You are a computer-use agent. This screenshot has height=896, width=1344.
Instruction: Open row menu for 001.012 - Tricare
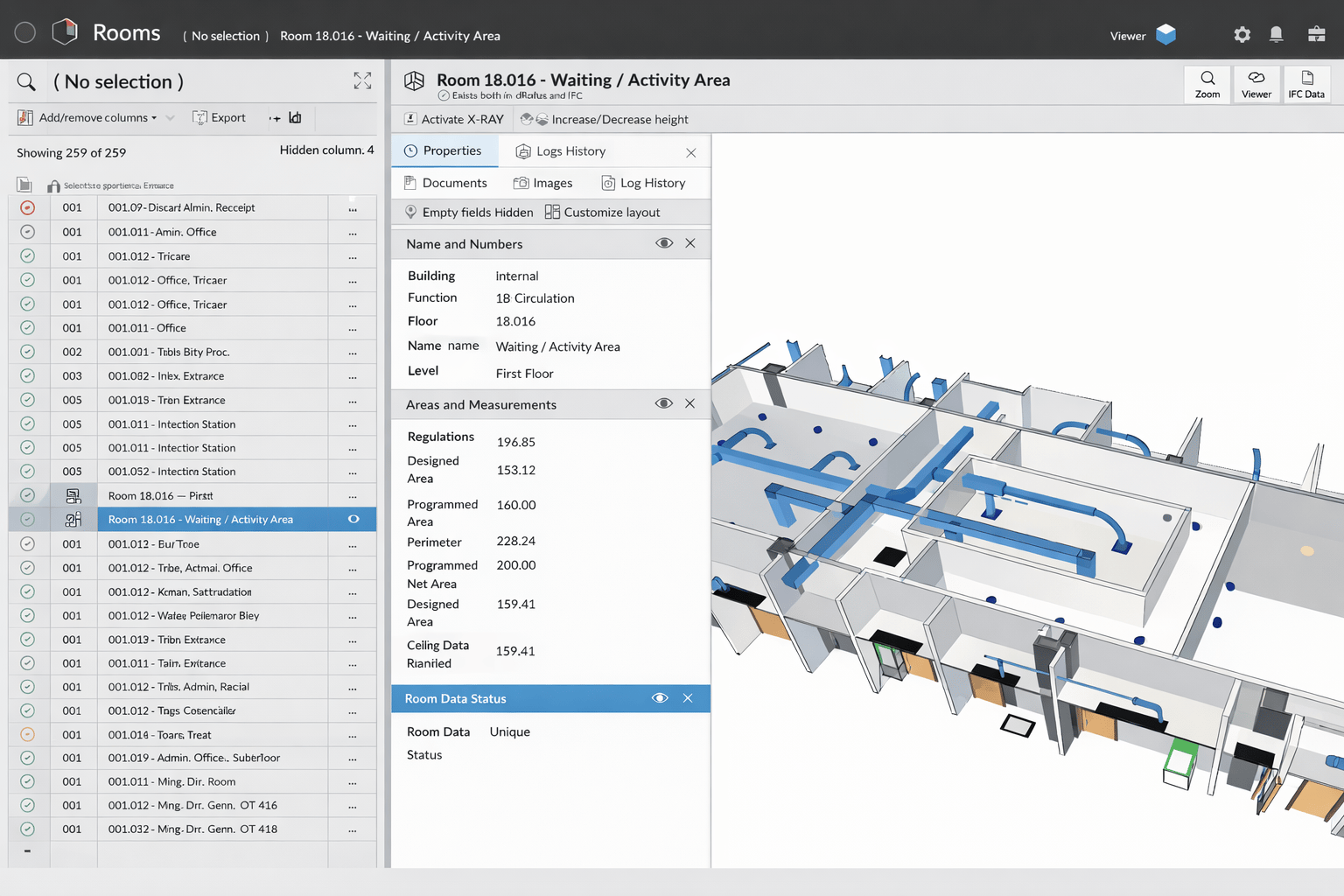[x=353, y=256]
